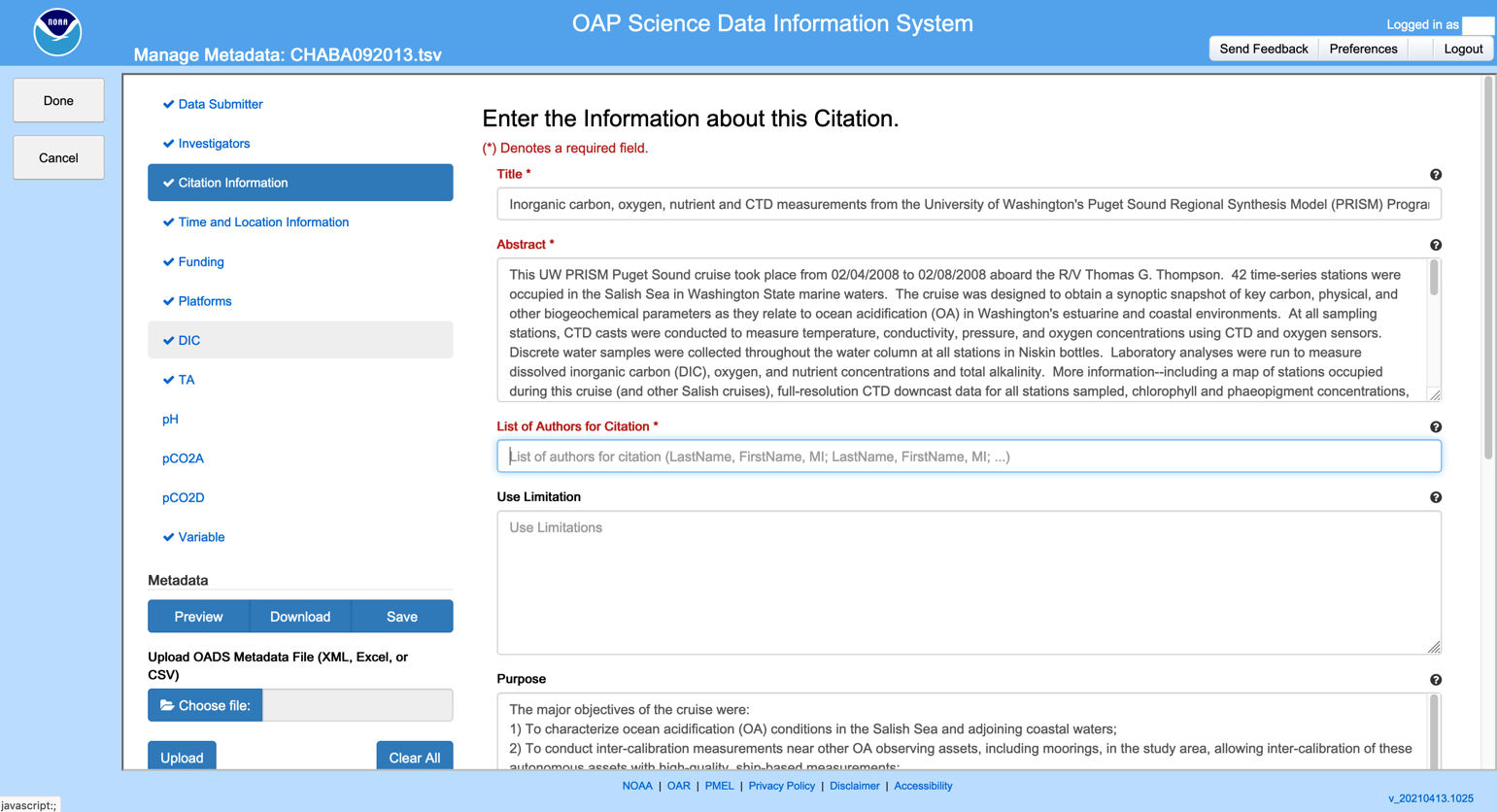Show help for Use Limitation field
The width and height of the screenshot is (1497, 812).
tap(1435, 497)
